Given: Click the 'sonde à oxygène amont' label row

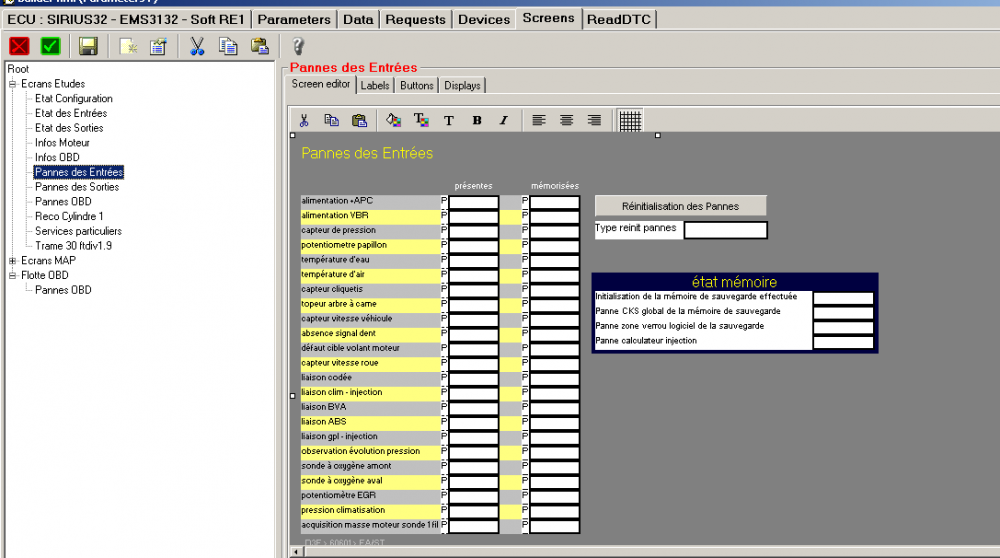Looking at the screenshot, I should (x=371, y=466).
